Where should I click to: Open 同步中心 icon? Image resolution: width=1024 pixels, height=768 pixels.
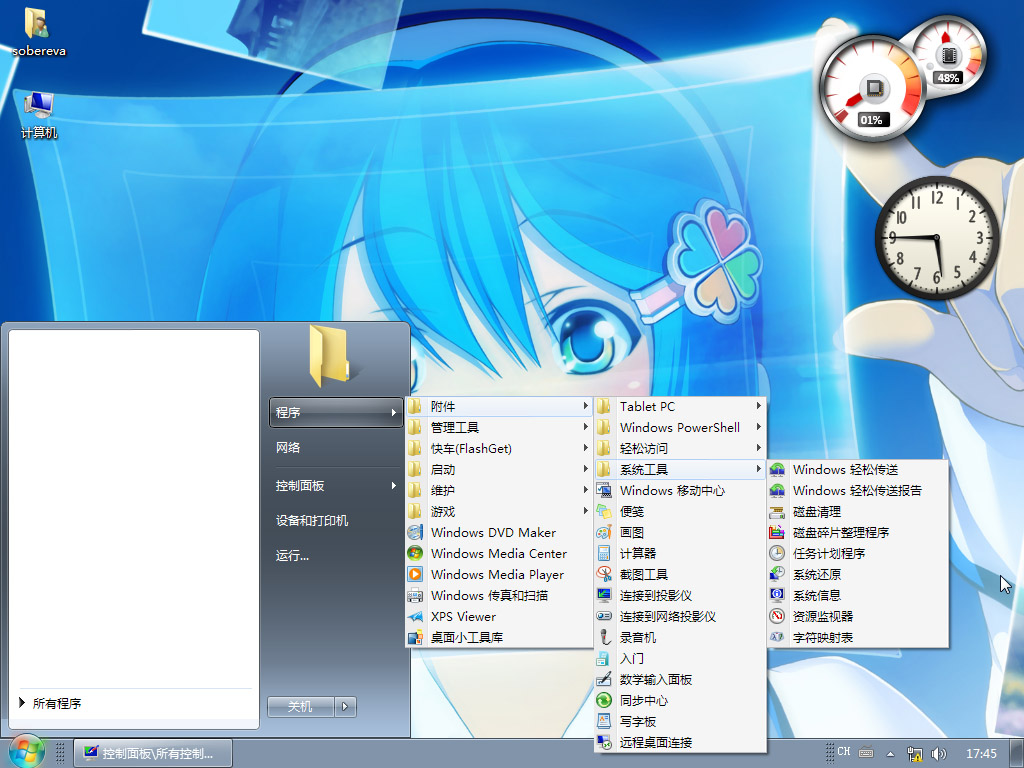[x=604, y=700]
